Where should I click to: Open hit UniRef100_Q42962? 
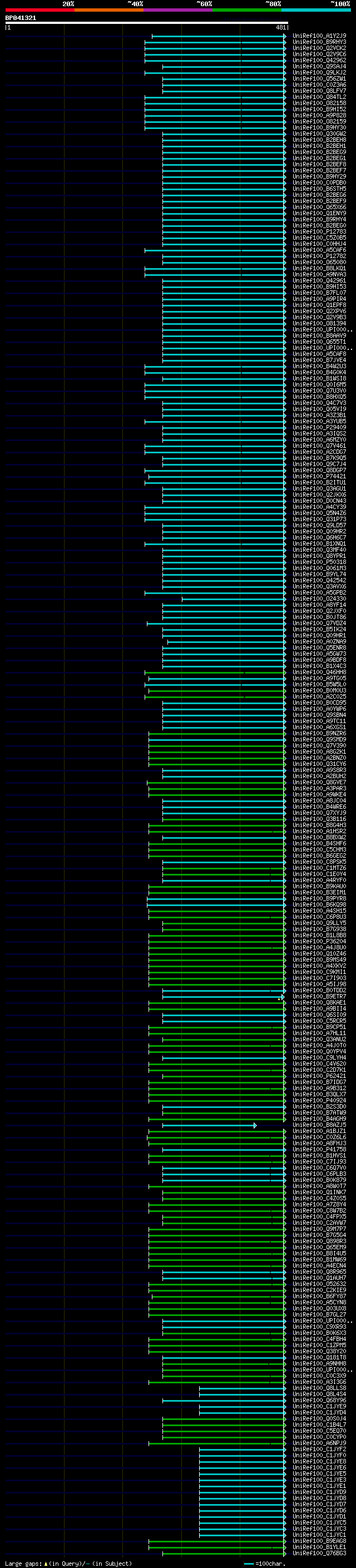pyautogui.click(x=319, y=60)
